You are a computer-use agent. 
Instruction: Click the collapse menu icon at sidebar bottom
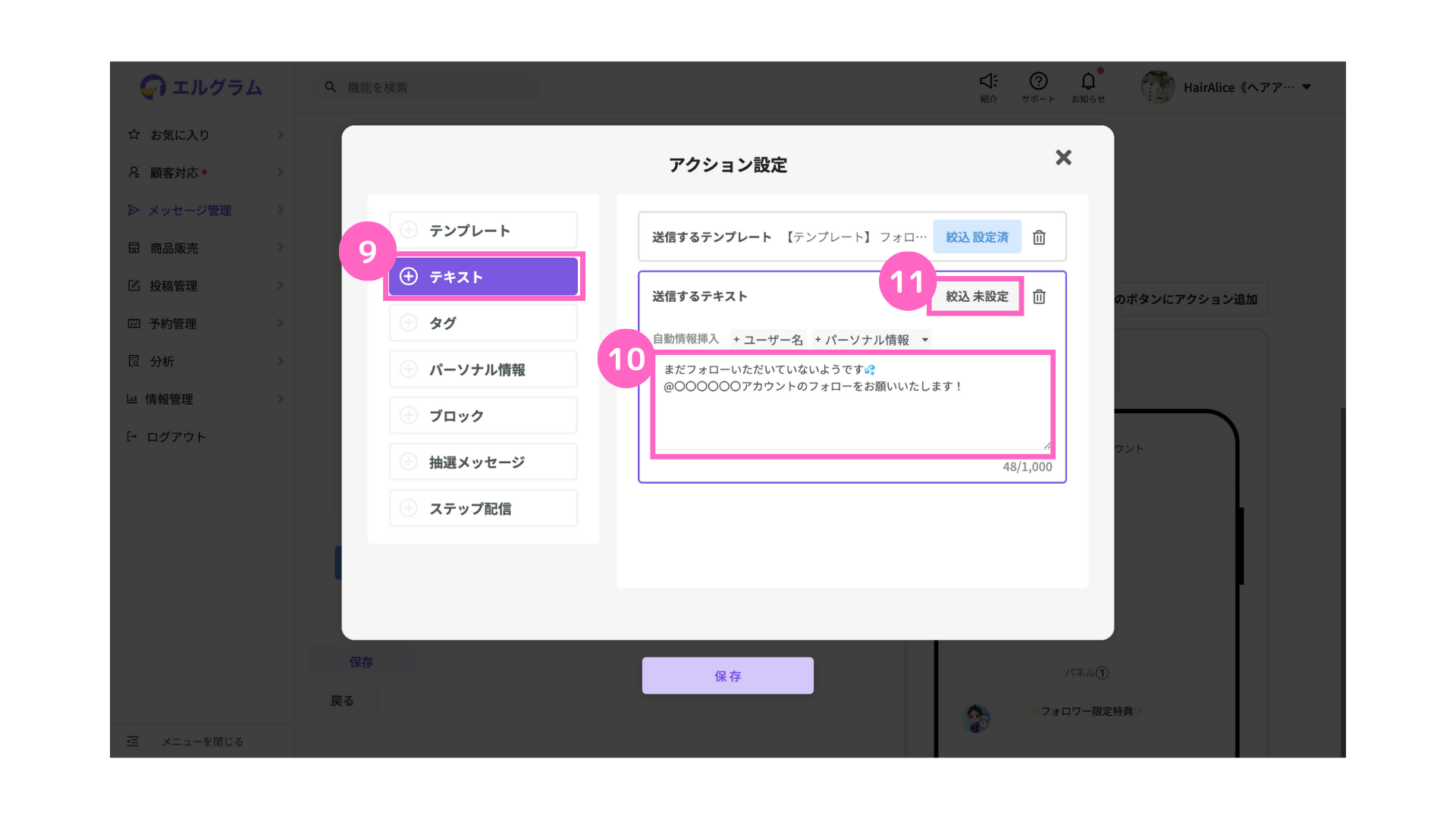(x=133, y=741)
